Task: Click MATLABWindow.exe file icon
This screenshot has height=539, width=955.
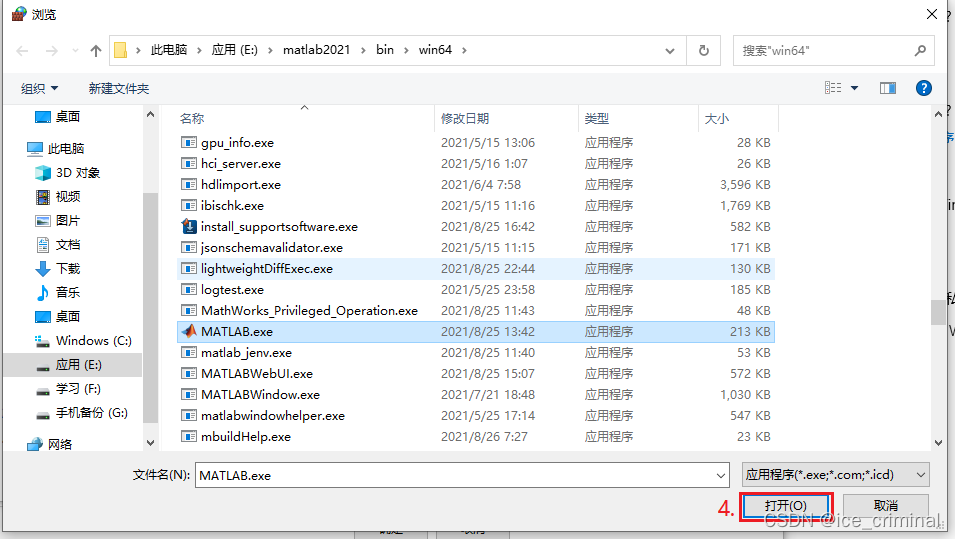Action: [x=189, y=395]
